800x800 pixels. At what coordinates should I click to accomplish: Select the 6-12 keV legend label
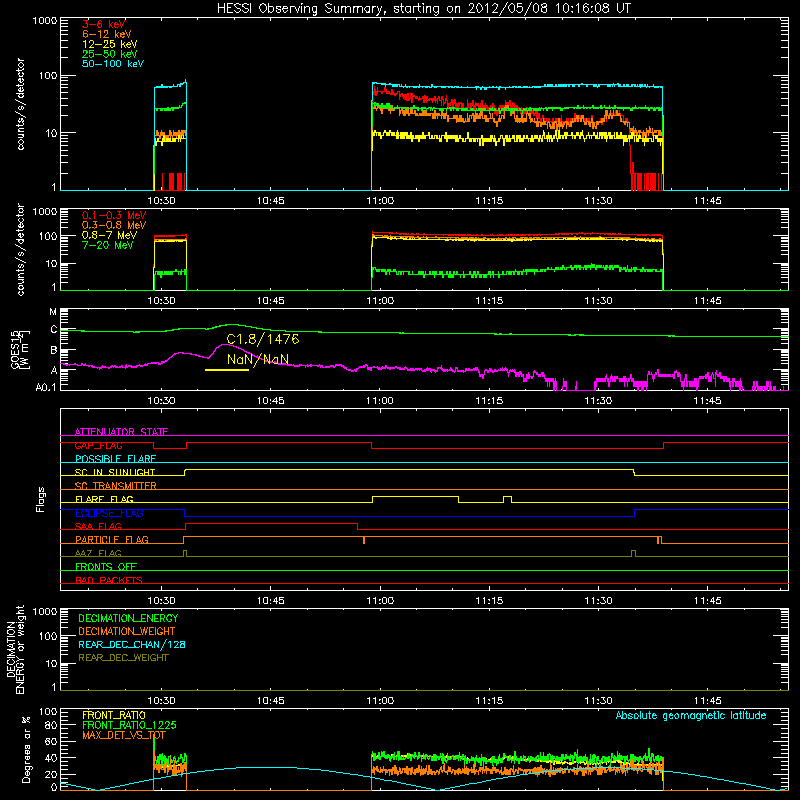coord(107,34)
